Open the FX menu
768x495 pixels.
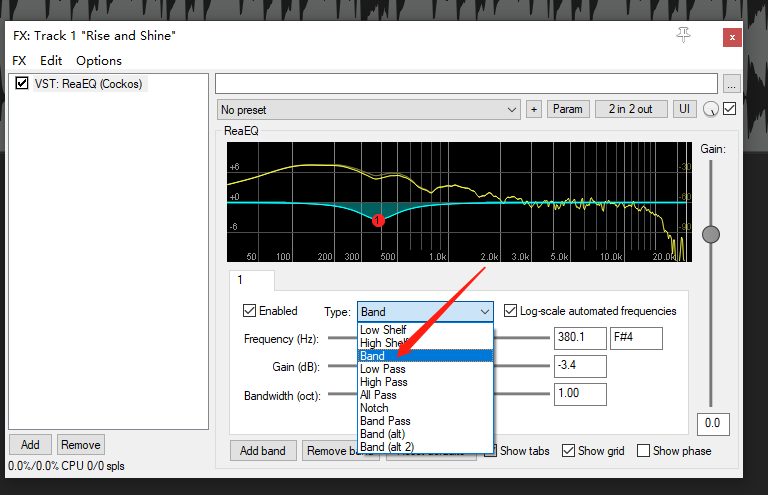pyautogui.click(x=19, y=61)
